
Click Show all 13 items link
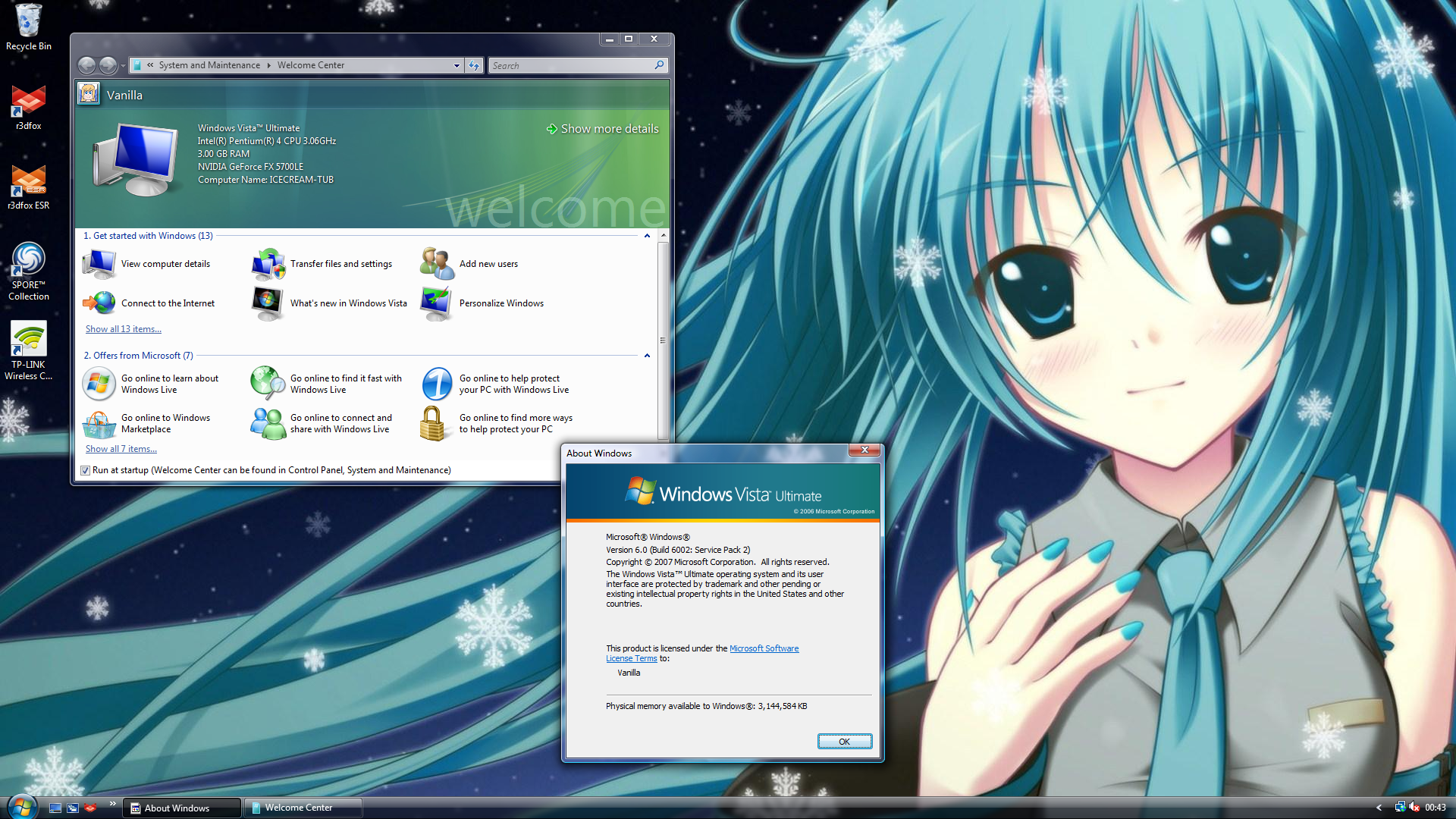(124, 329)
